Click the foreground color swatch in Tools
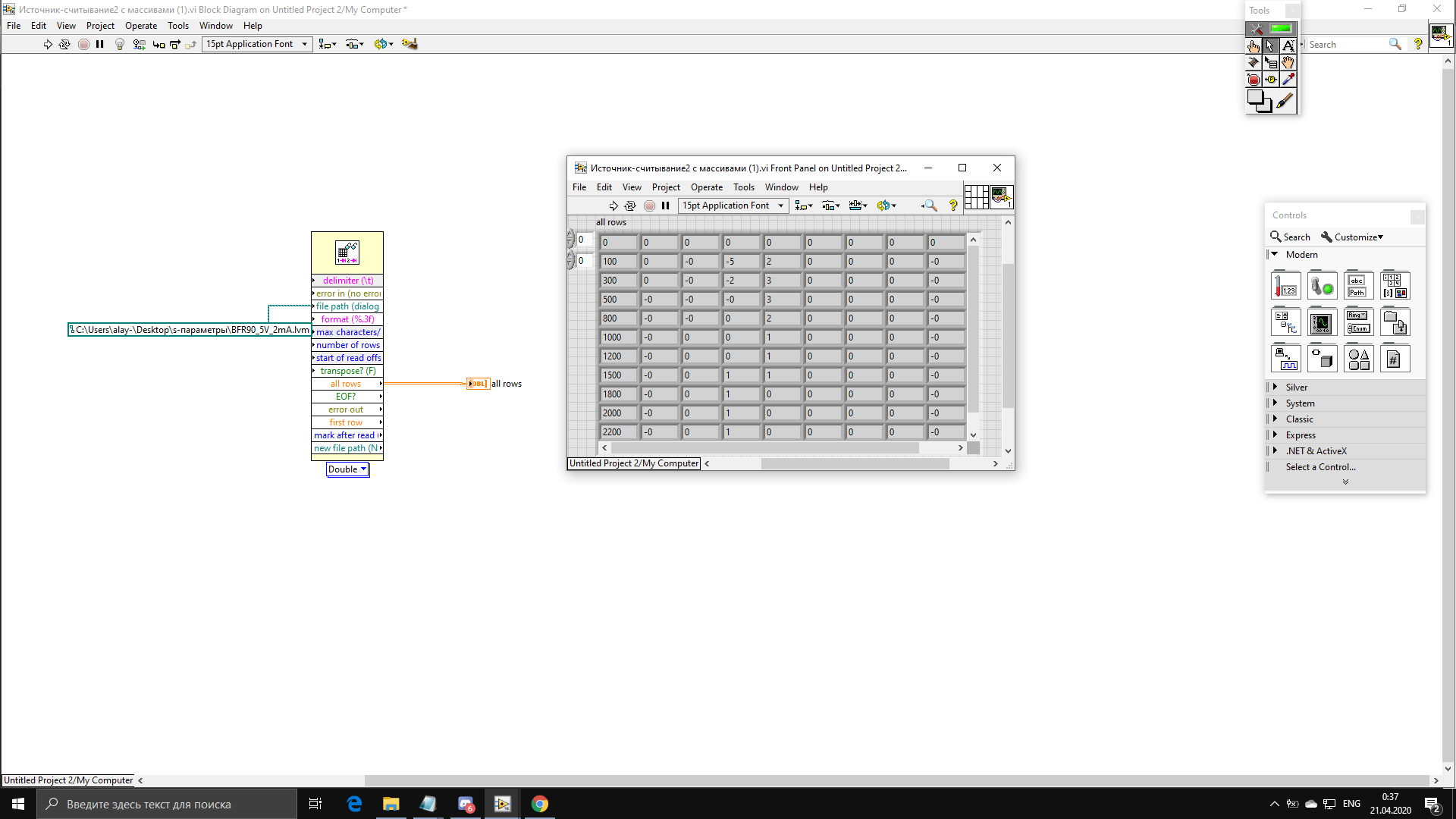1456x819 pixels. pos(1255,97)
